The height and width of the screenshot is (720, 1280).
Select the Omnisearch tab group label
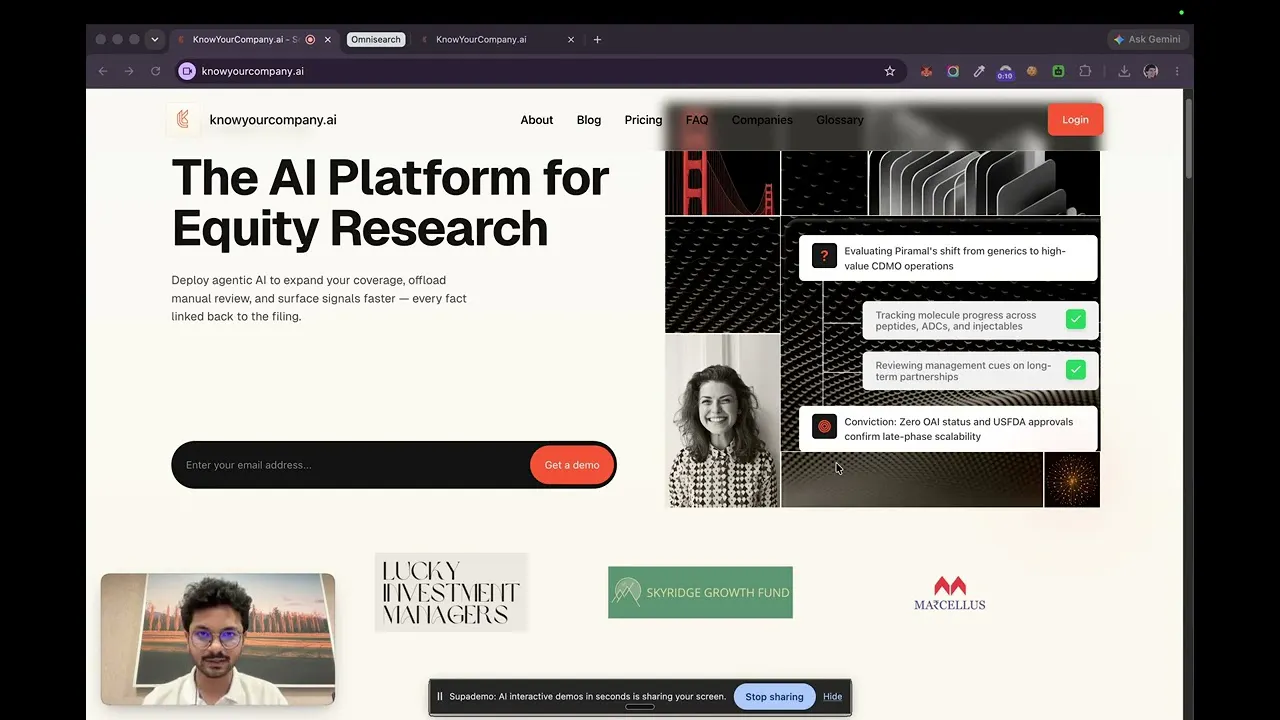(x=376, y=39)
